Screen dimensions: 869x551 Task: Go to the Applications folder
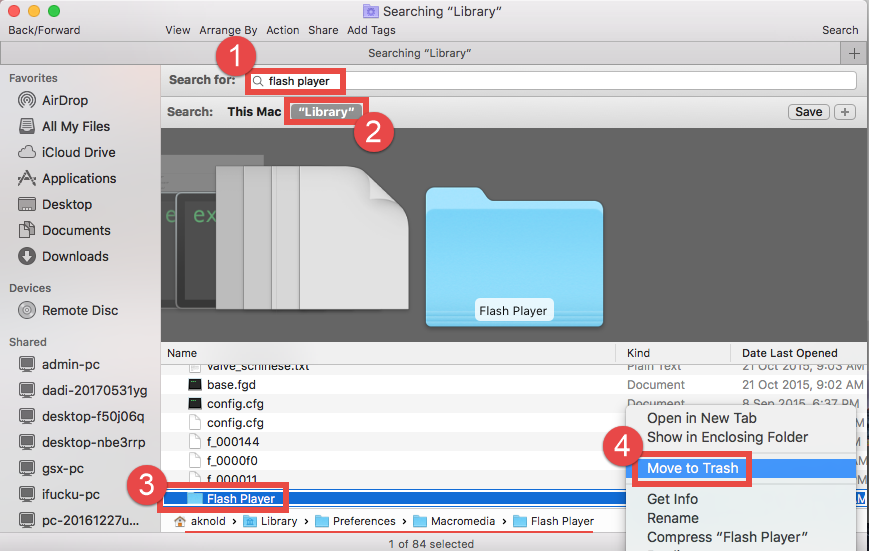pos(67,178)
